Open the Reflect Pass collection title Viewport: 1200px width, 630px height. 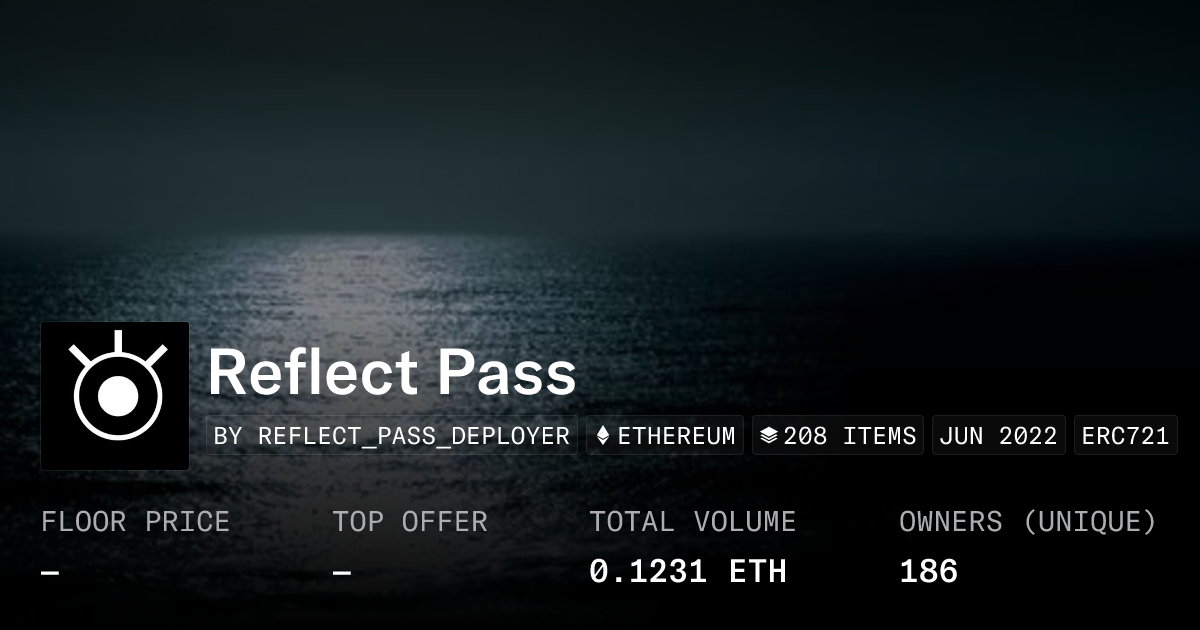tap(391, 373)
